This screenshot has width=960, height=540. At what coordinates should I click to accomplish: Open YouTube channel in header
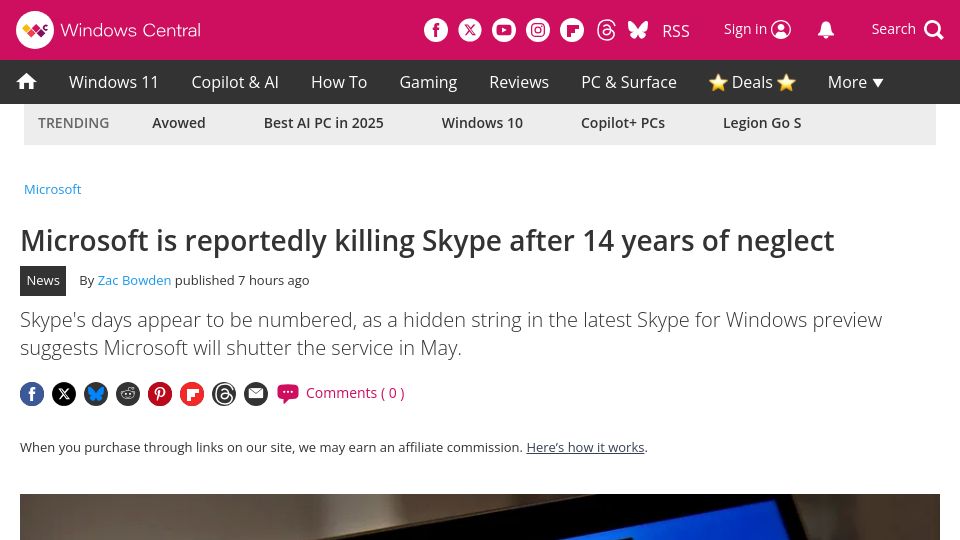tap(504, 30)
